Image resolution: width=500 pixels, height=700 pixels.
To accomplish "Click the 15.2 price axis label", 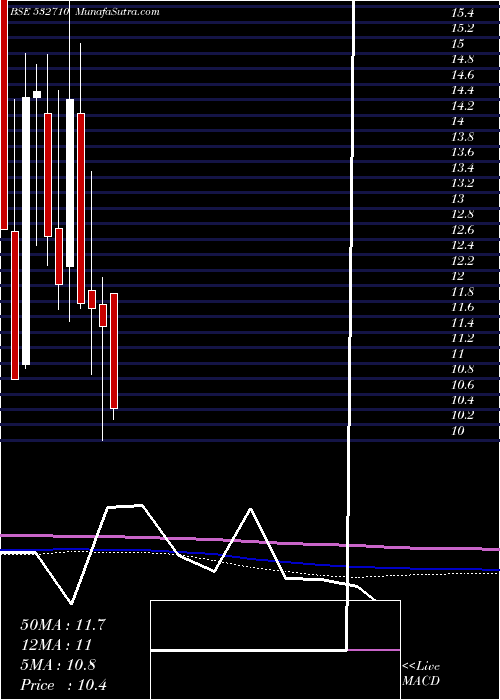I will point(462,29).
